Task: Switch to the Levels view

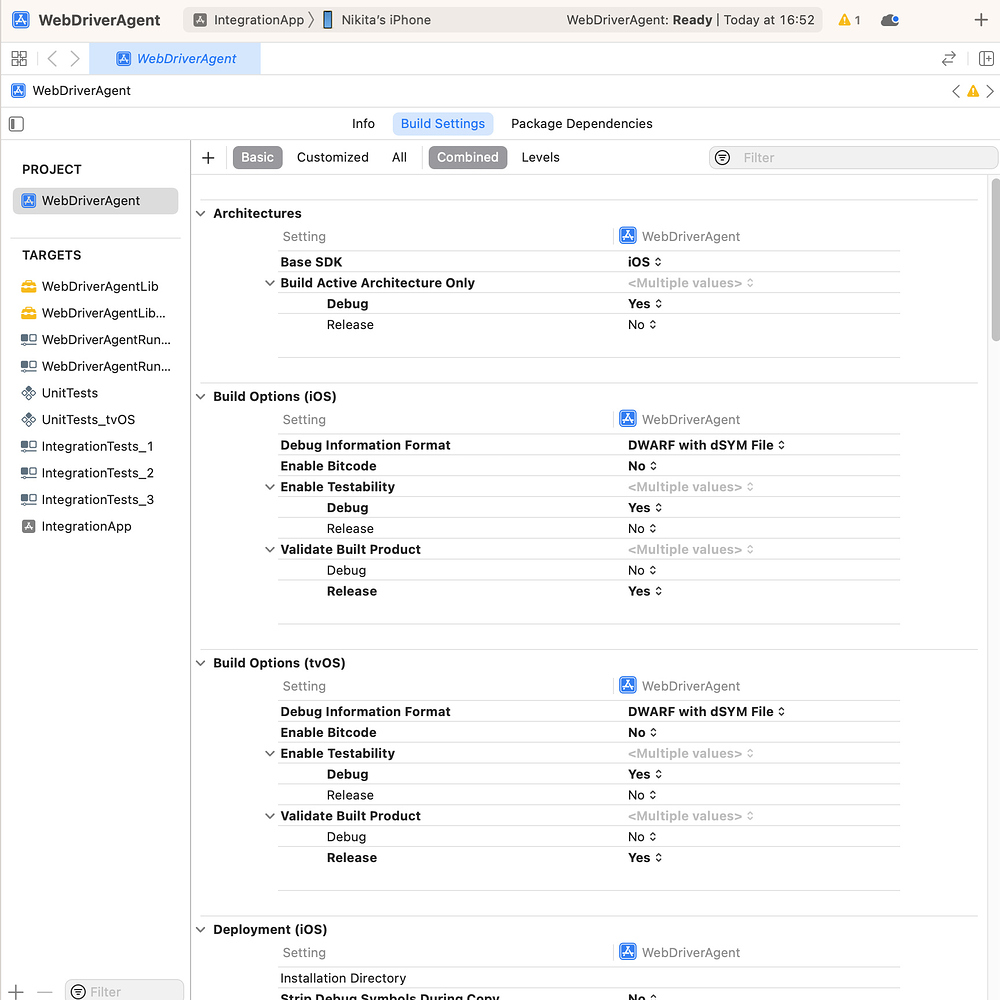Action: click(540, 157)
